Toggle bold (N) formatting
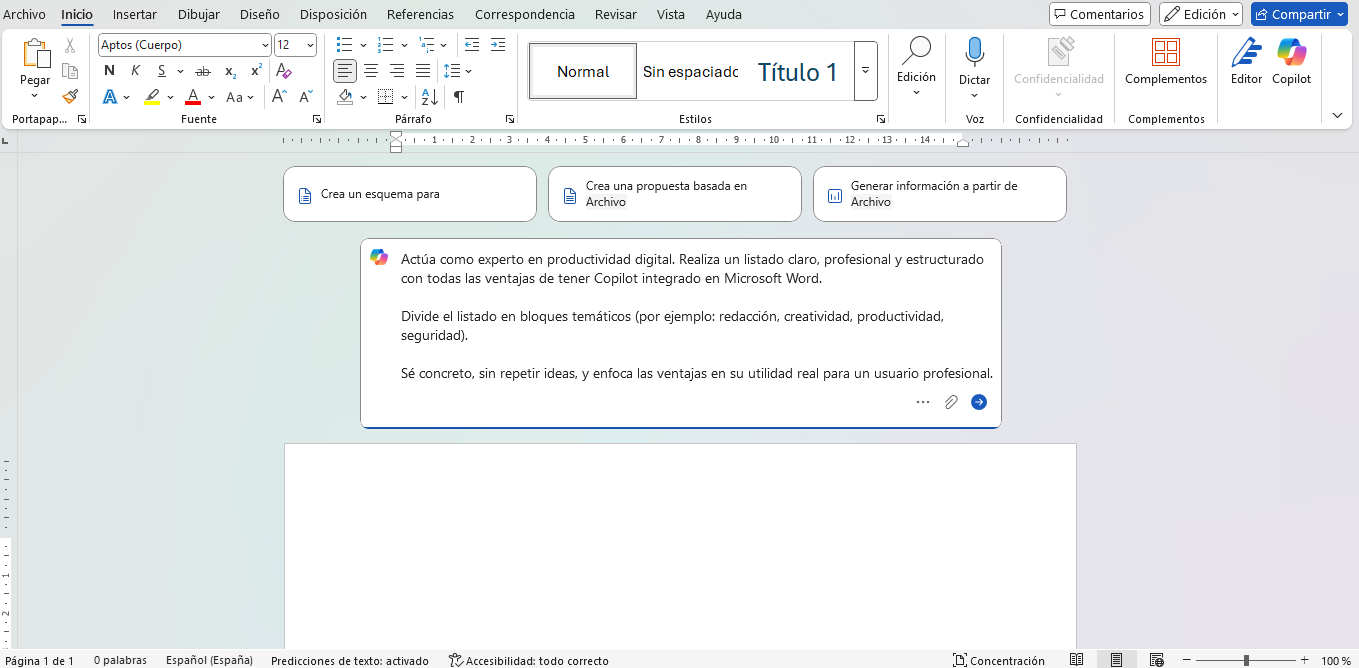Screen dimensions: 1359x668 pyautogui.click(x=109, y=71)
